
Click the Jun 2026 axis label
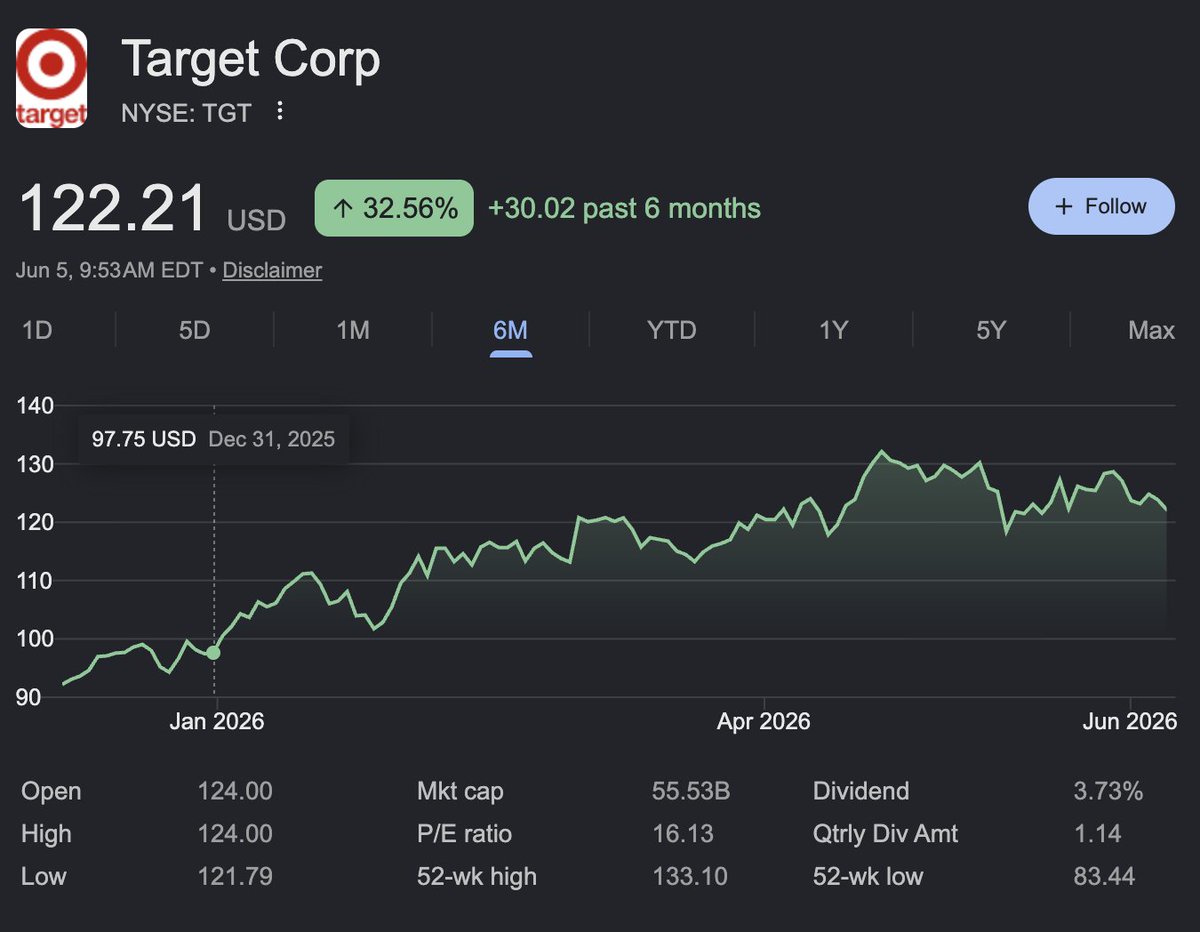[1130, 721]
